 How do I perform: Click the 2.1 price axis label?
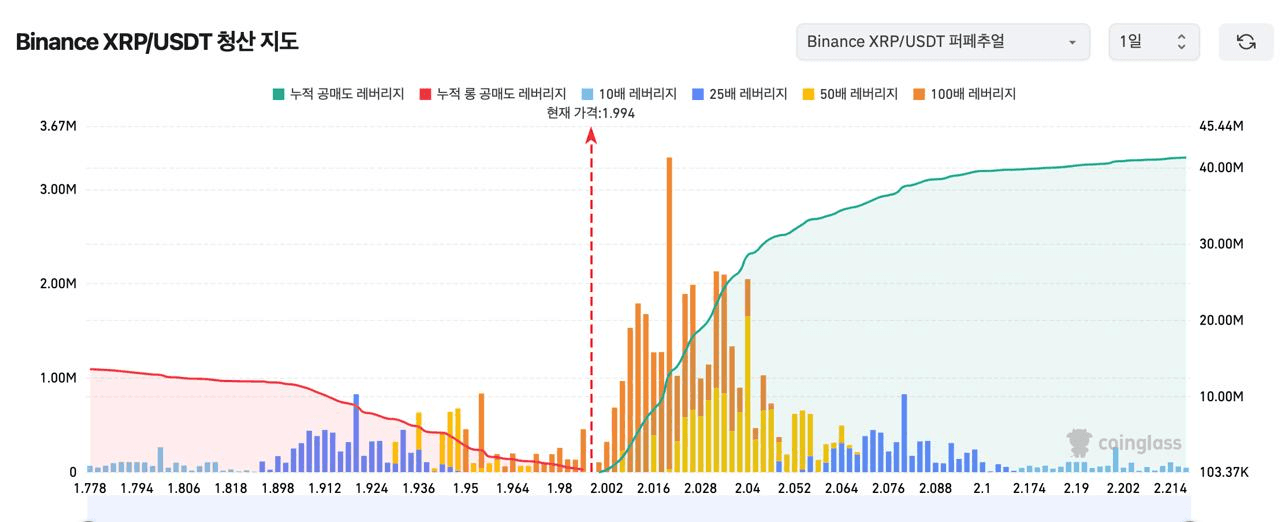[982, 488]
